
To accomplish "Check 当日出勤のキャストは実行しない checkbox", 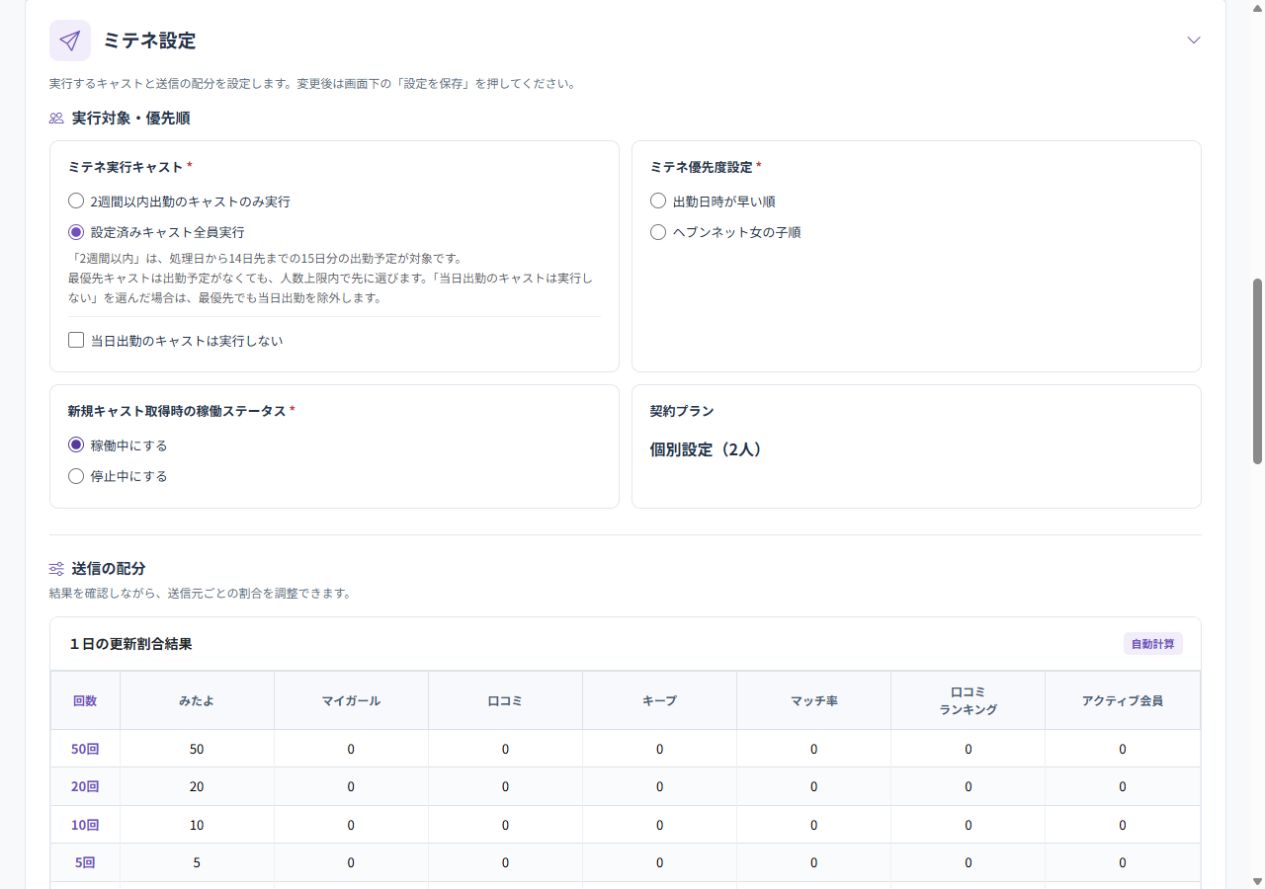I will tap(76, 340).
